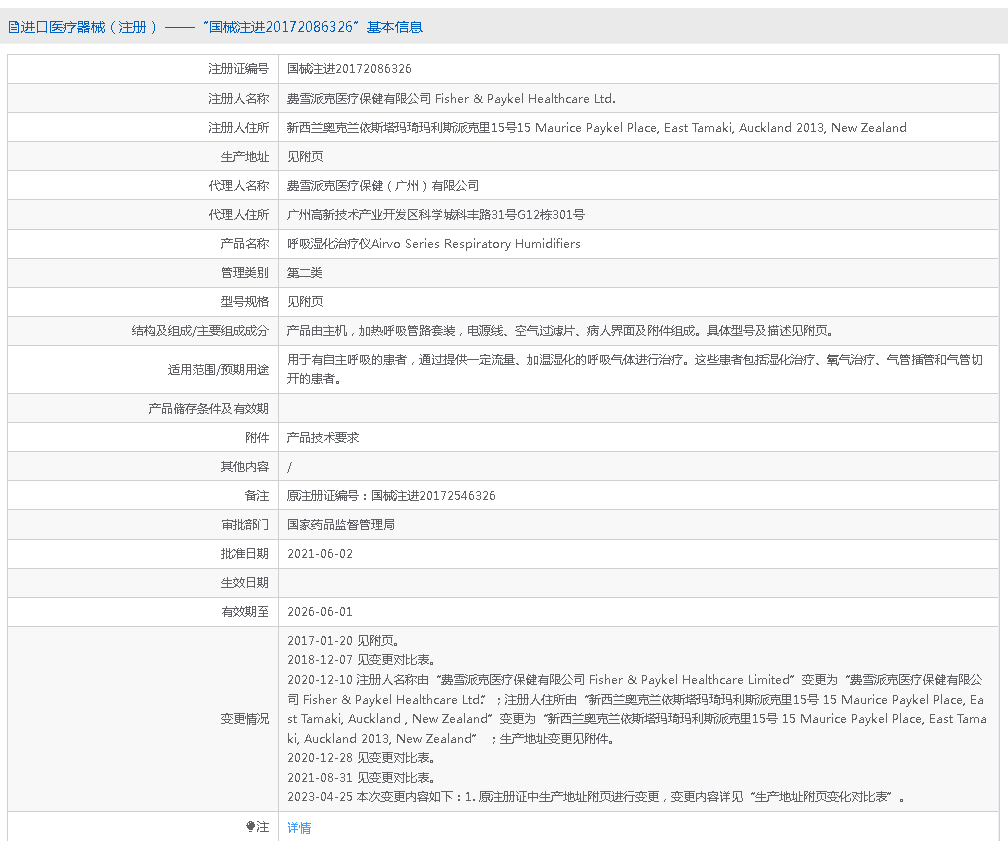Select the 代理人住所 label
This screenshot has height=841, width=1008.
(238, 214)
